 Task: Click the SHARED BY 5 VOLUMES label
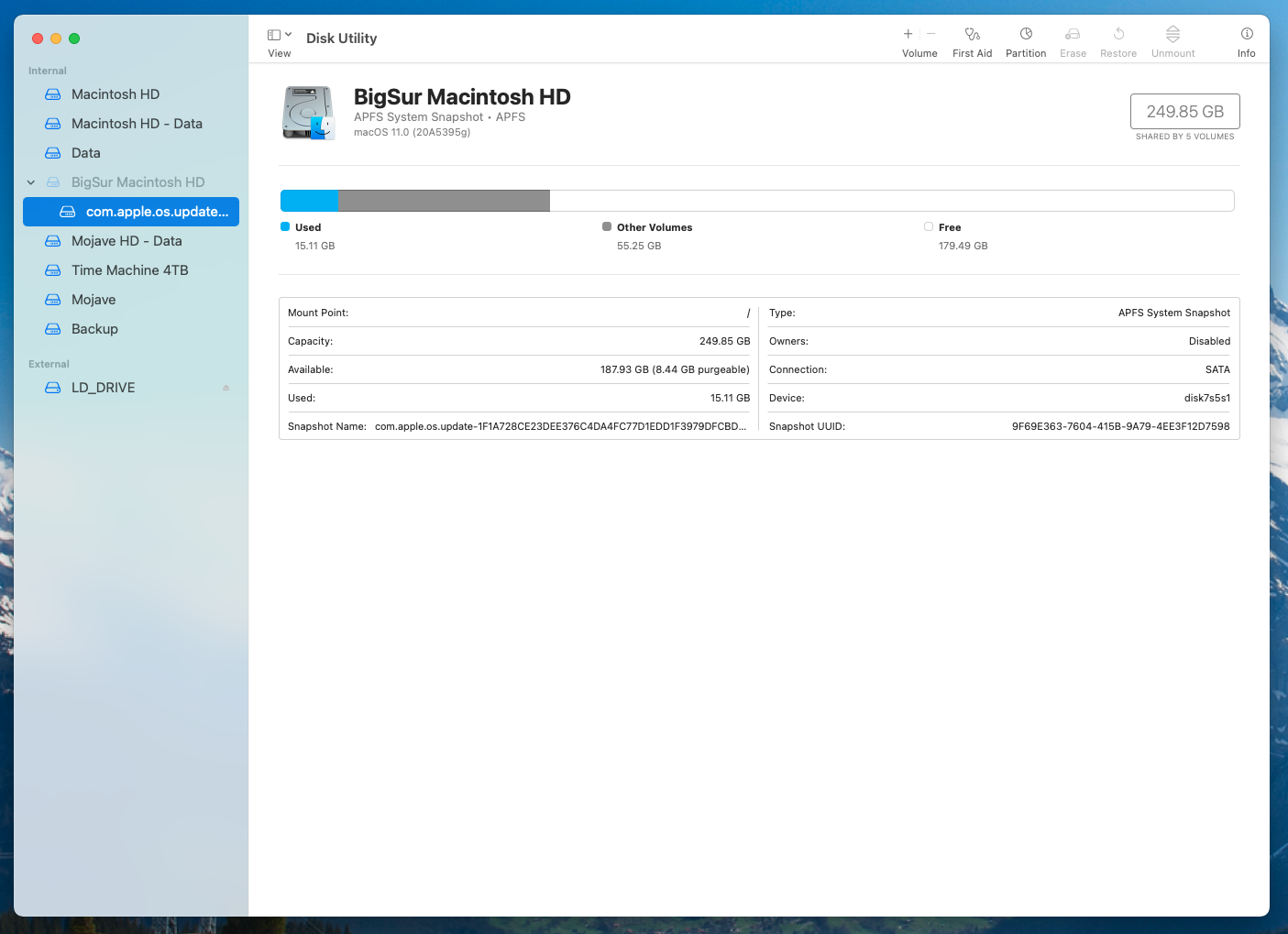point(1184,137)
